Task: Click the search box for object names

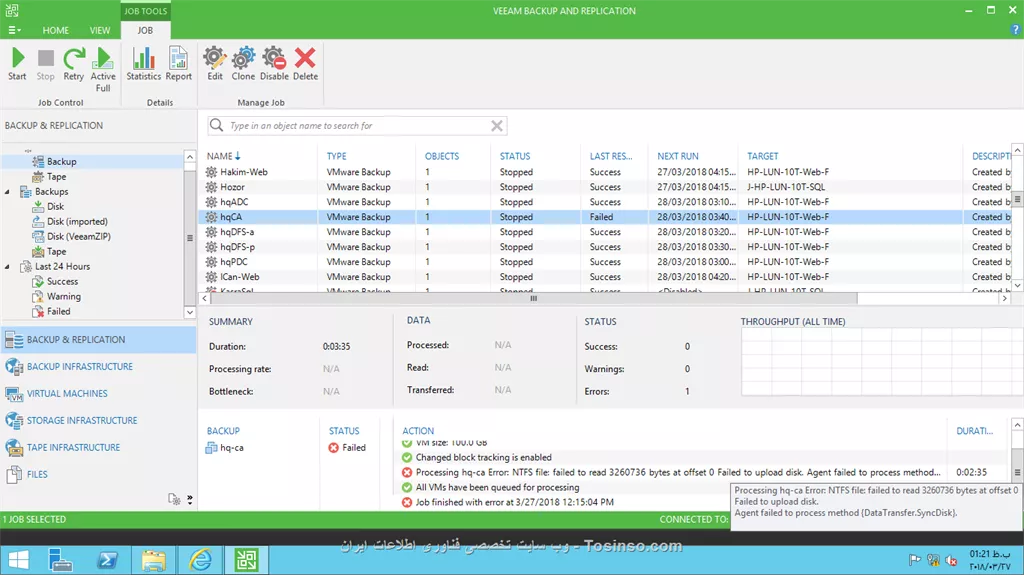Action: pos(357,125)
